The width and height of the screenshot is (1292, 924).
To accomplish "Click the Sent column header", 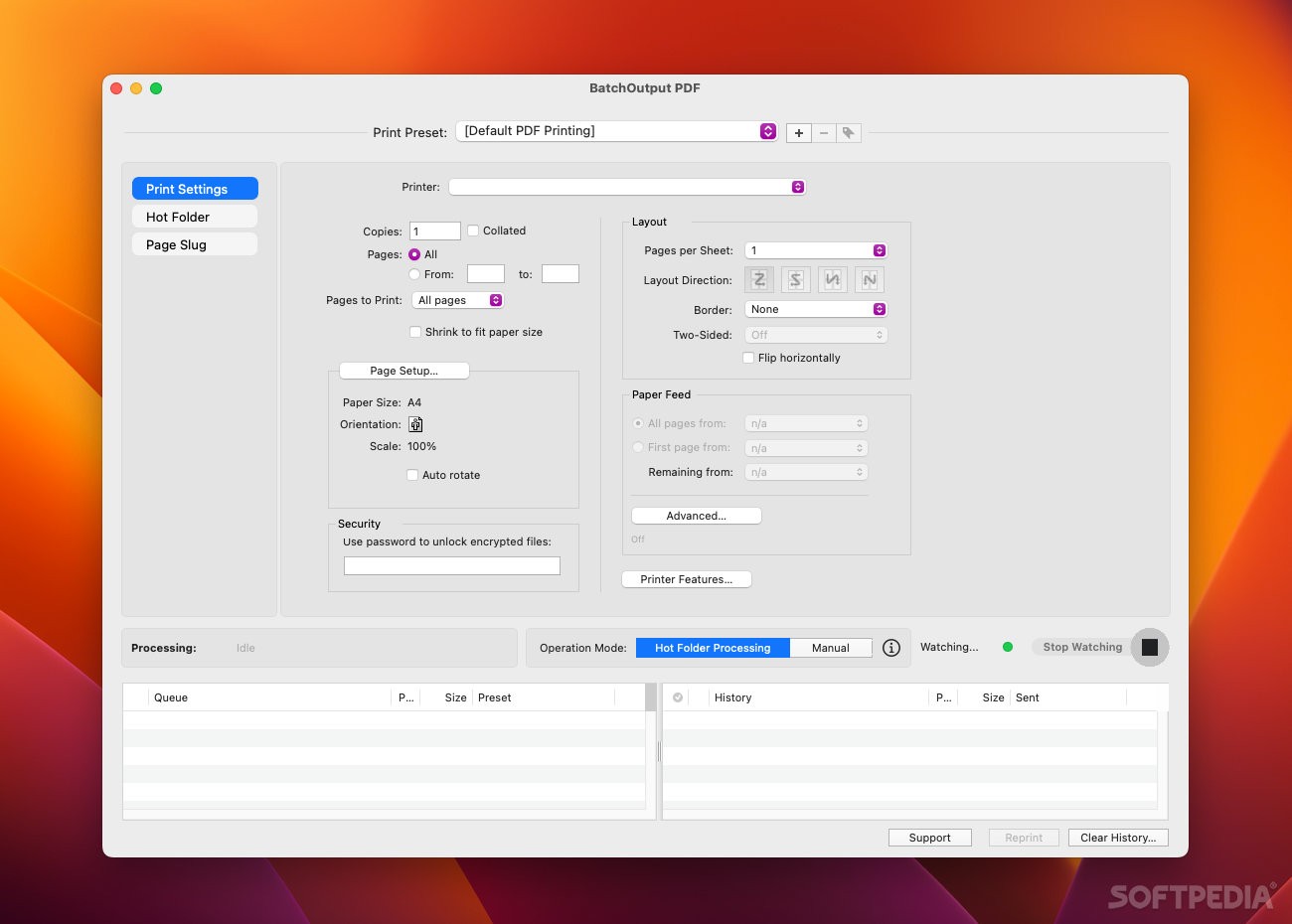I will (x=1068, y=697).
